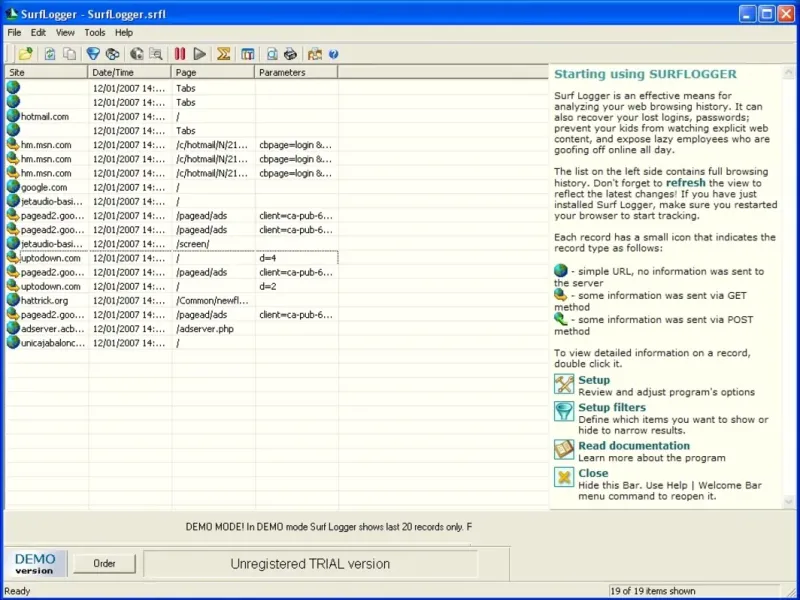
Task: Click the sigma summary toolbar icon
Action: click(224, 54)
